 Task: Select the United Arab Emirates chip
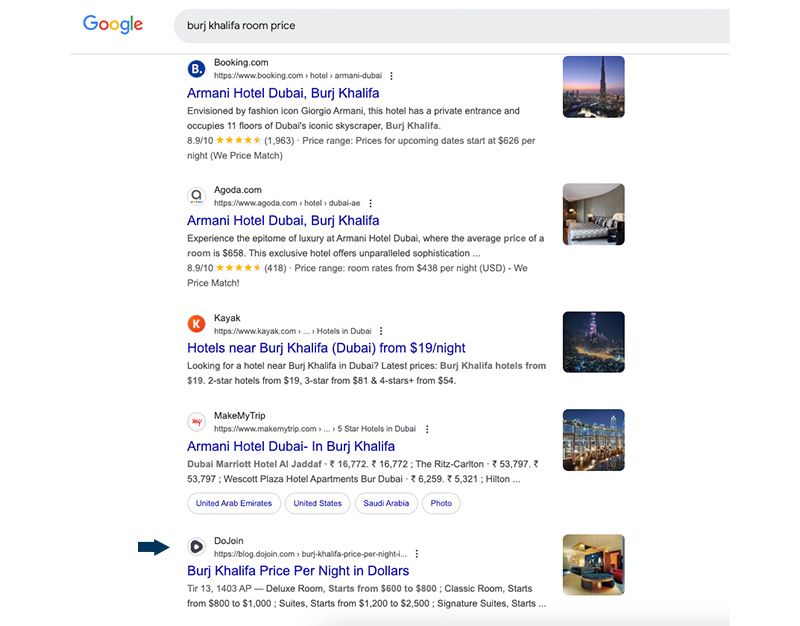234,503
